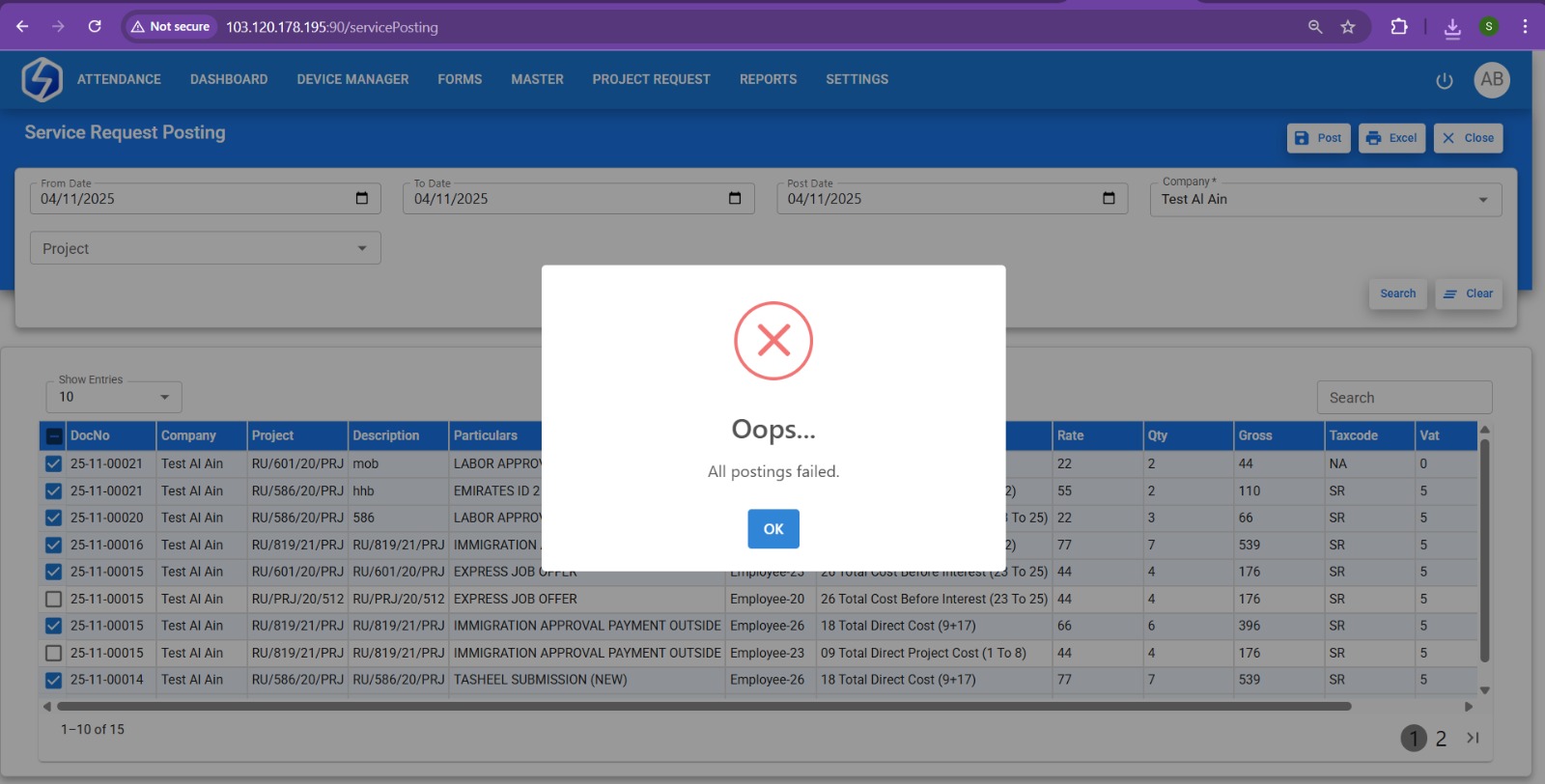
Task: Open the Post Date calendar picker icon
Action: tap(1109, 199)
